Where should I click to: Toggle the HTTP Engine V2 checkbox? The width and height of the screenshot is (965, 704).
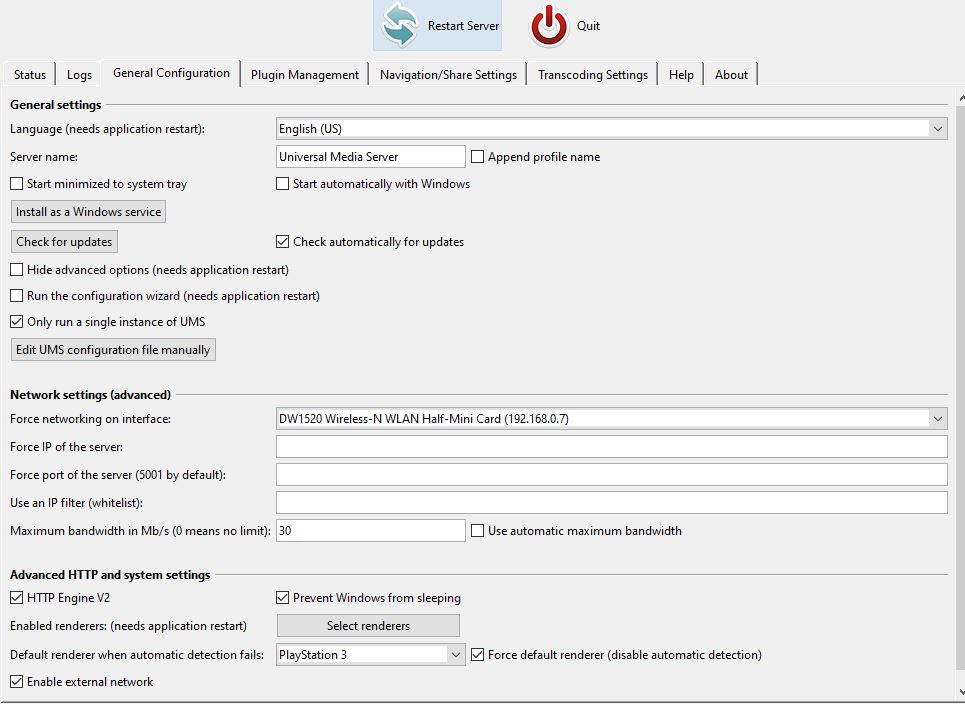coord(17,598)
